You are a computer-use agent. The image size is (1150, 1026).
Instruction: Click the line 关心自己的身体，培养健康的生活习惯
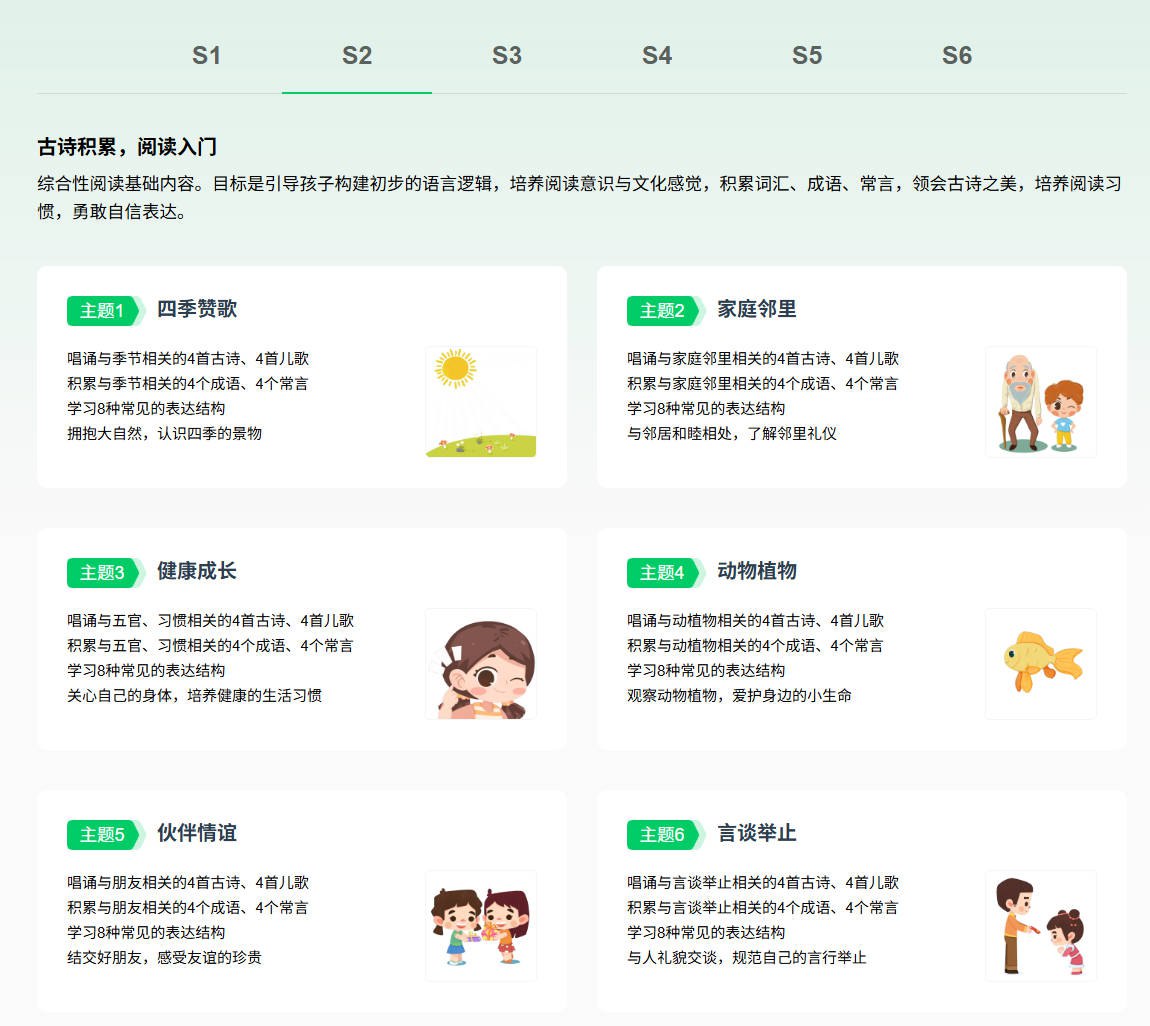(x=194, y=695)
